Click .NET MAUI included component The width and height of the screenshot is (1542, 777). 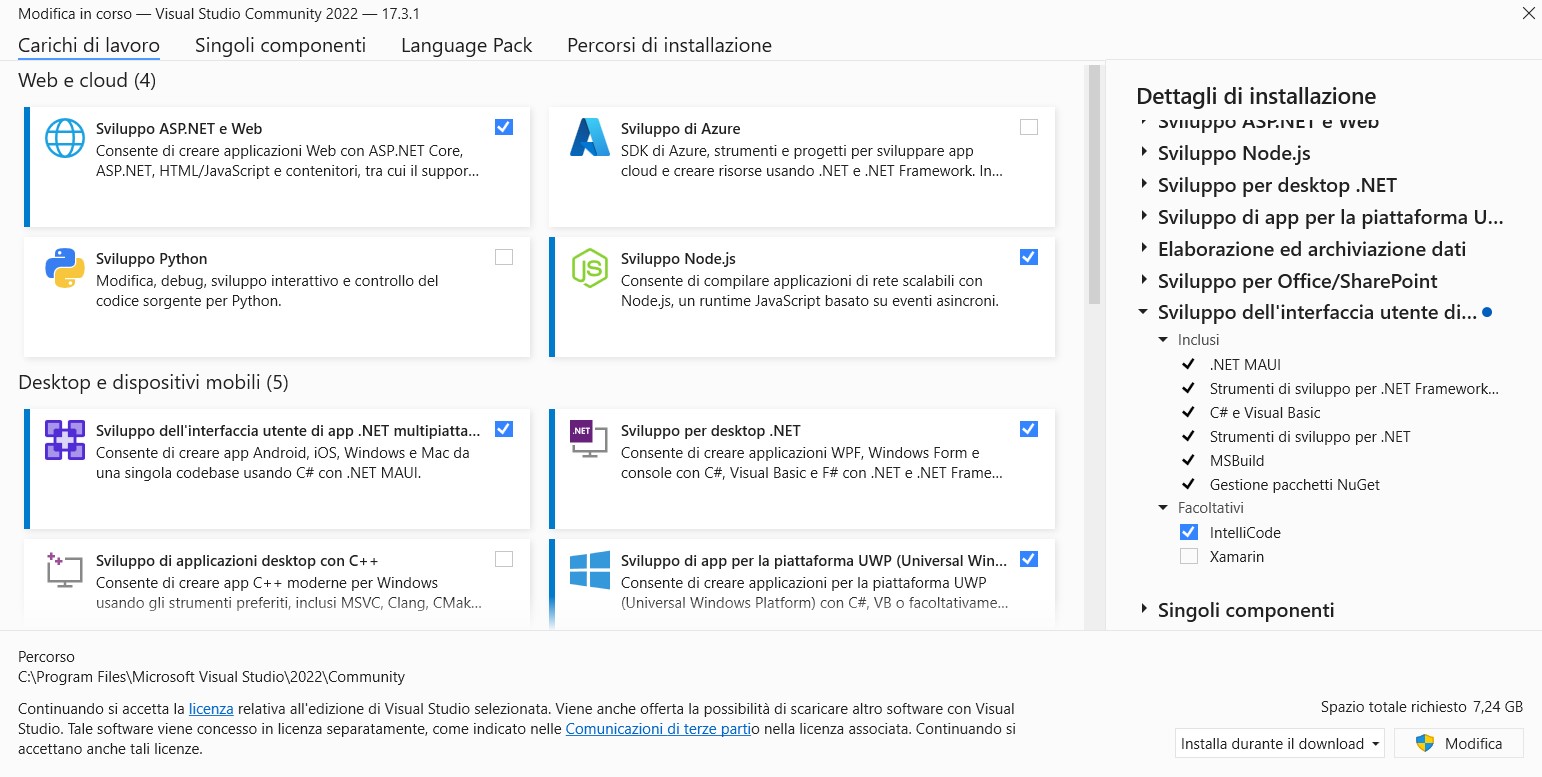[x=1245, y=364]
